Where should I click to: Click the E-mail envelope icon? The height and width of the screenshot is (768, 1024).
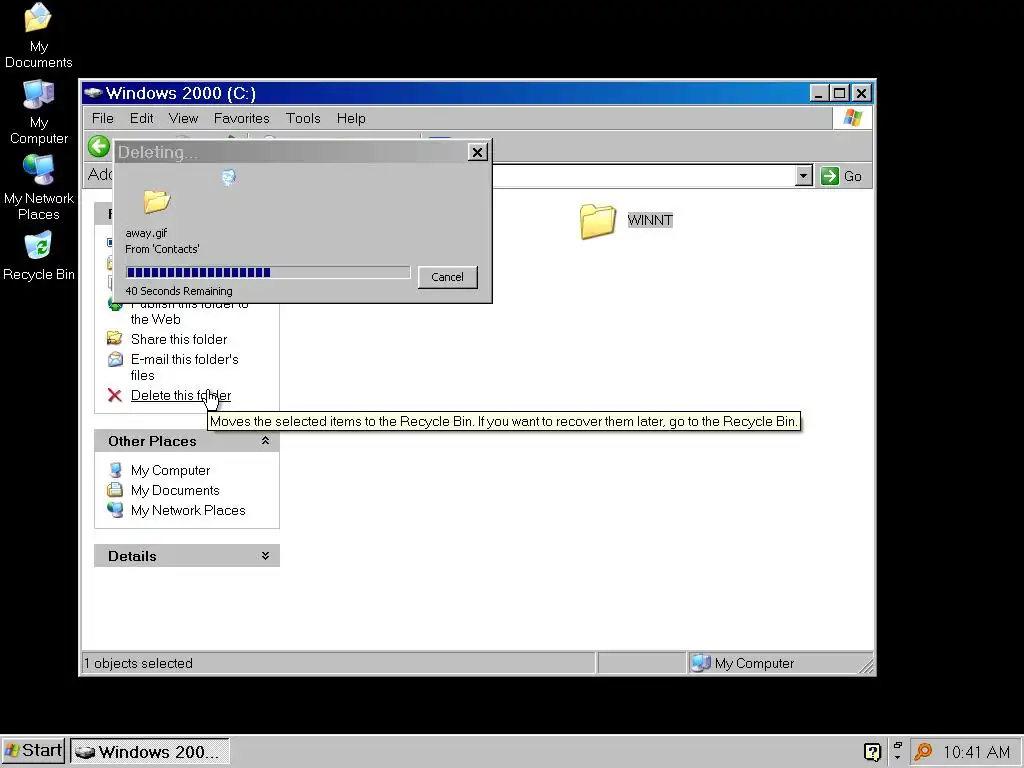coord(115,359)
